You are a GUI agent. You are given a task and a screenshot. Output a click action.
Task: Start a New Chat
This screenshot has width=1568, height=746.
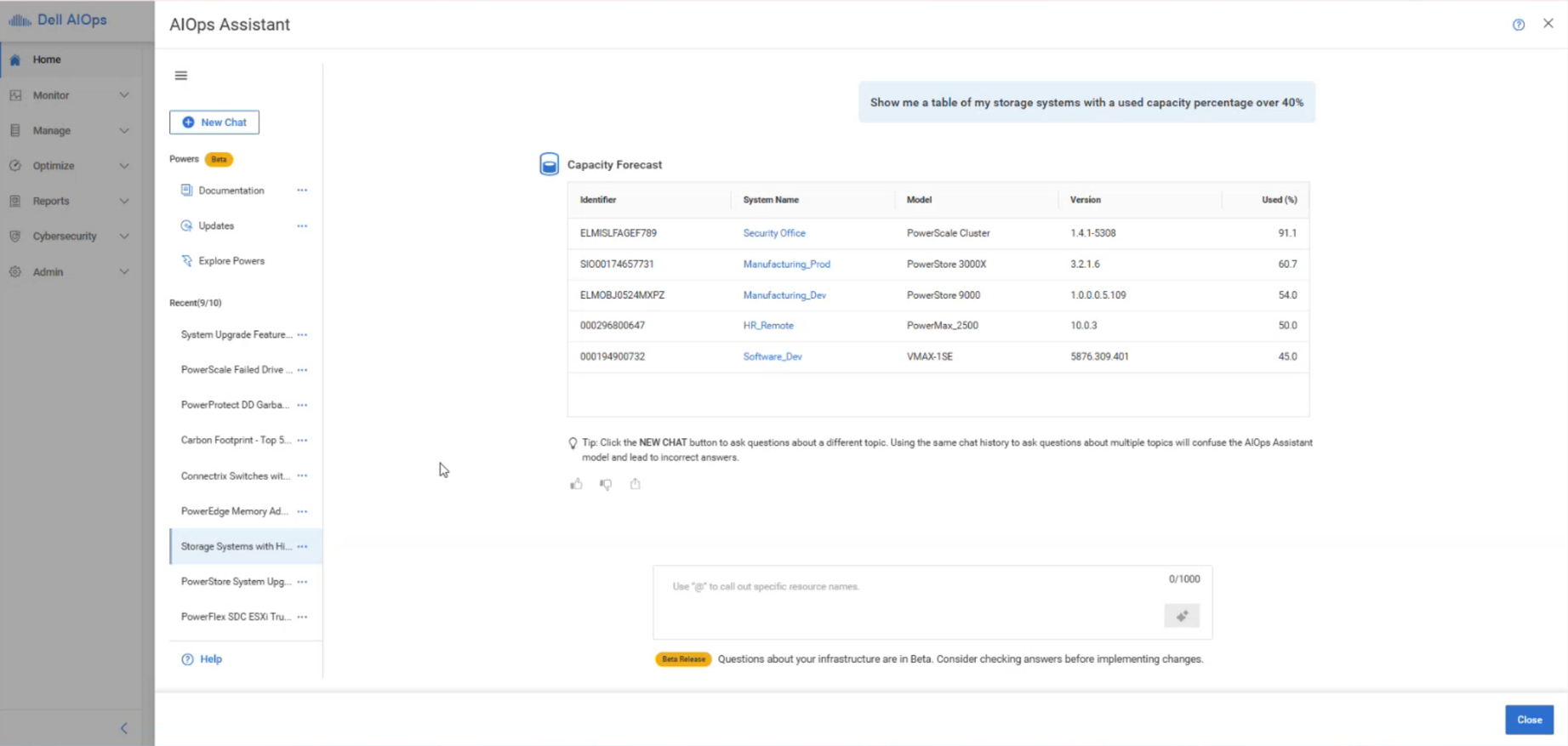[x=214, y=122]
